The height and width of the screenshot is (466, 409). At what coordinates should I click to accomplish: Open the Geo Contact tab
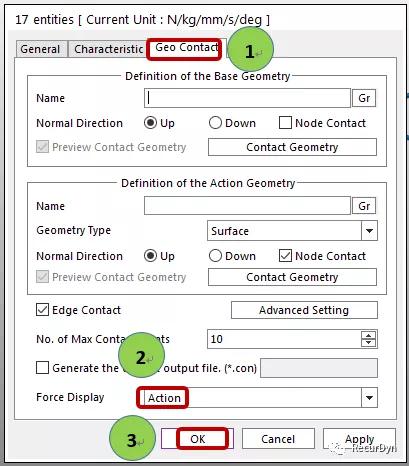coord(187,48)
